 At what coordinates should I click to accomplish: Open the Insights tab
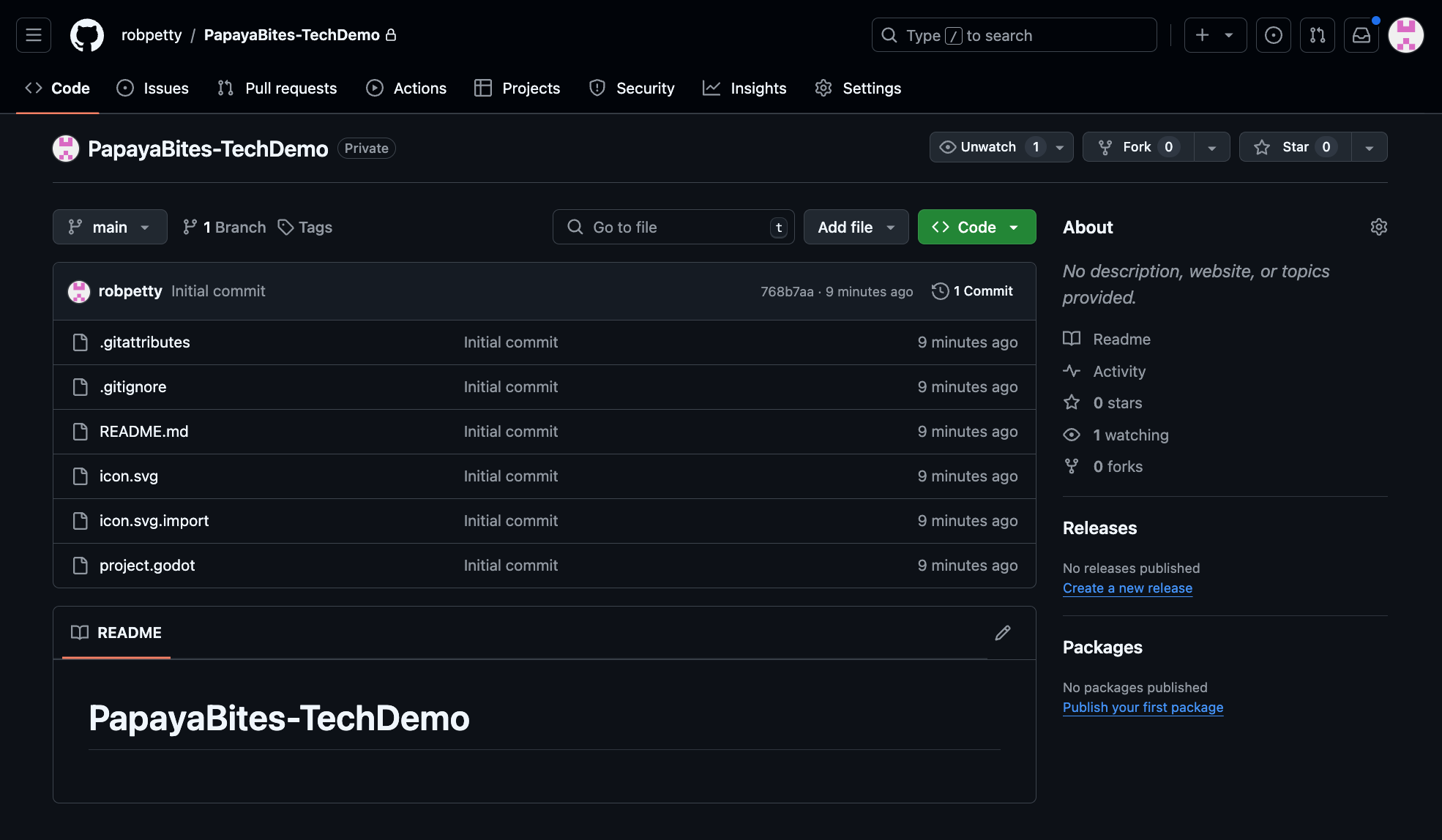point(744,89)
